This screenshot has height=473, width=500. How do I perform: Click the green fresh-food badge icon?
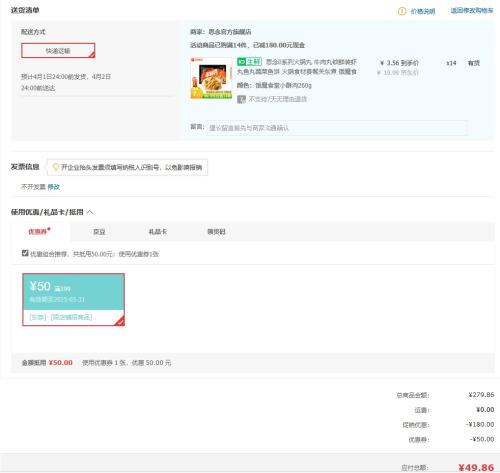click(x=249, y=62)
